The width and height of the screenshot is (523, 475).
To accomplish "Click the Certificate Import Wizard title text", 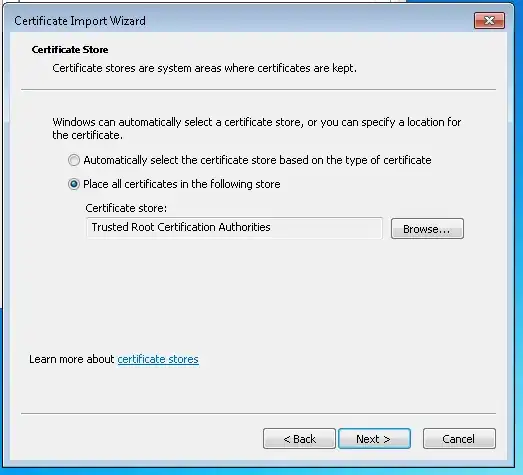I will pos(80,21).
